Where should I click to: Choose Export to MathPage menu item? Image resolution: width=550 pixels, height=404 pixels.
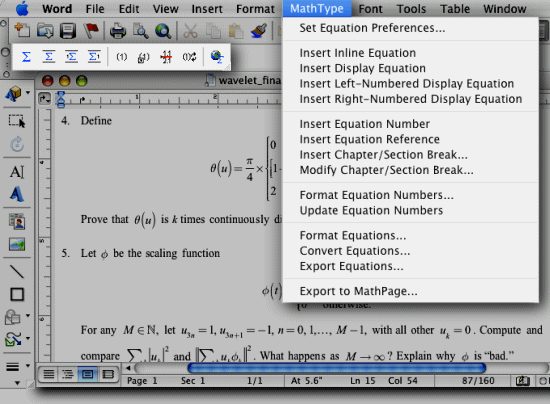[411, 291]
